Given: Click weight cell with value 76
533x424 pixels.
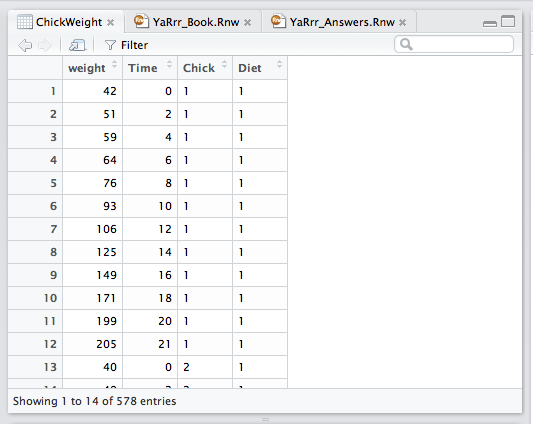Looking at the screenshot, I should [92, 183].
